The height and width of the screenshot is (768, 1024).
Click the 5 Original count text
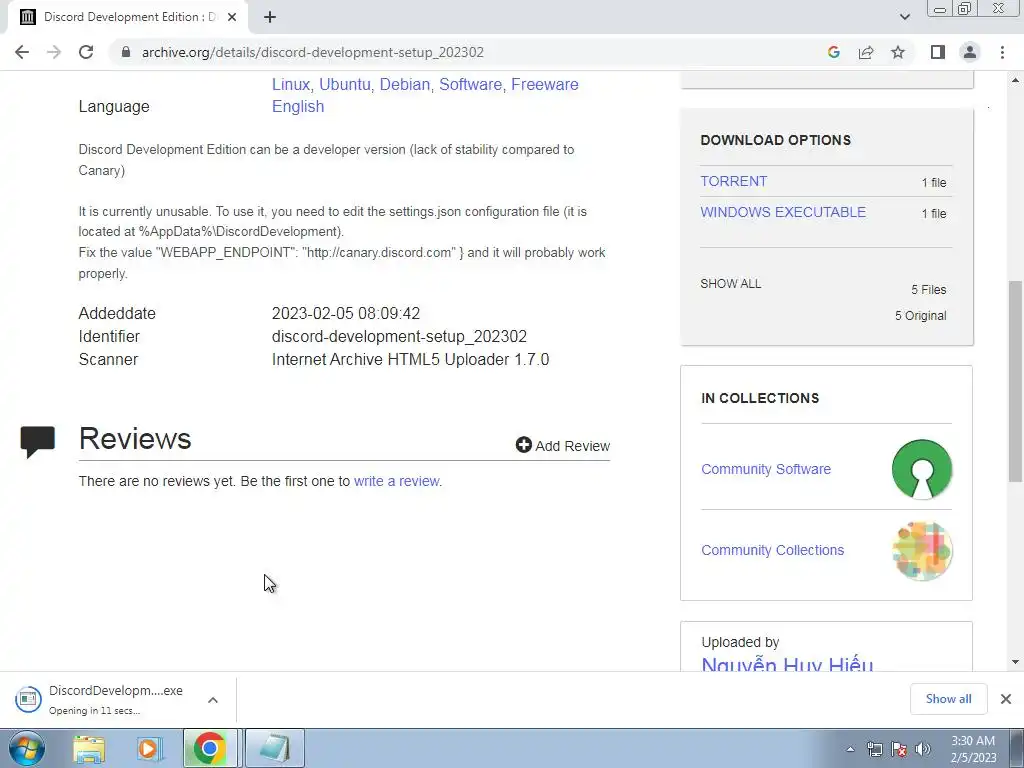[x=920, y=315]
